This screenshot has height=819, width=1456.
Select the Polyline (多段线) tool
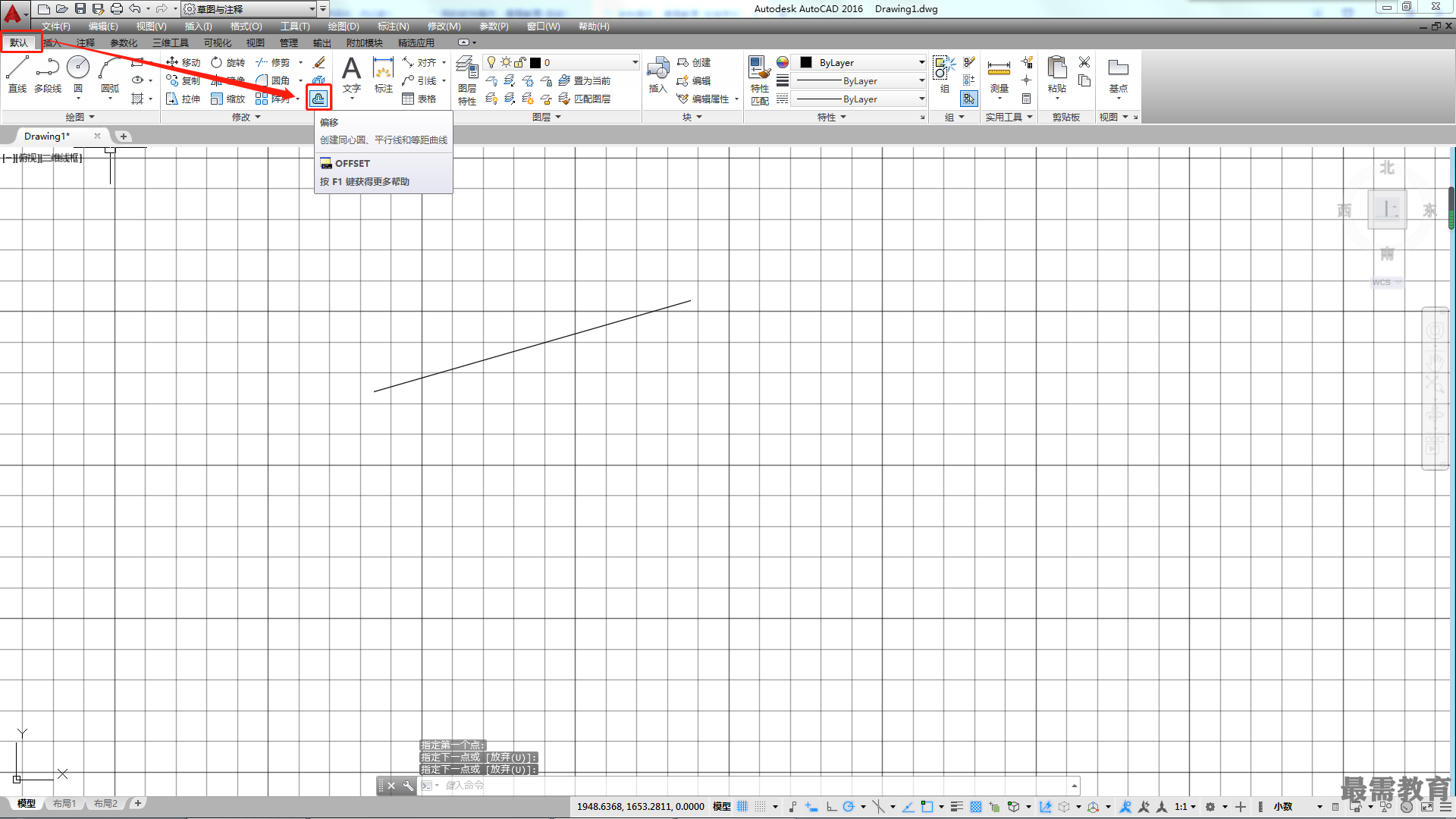48,74
